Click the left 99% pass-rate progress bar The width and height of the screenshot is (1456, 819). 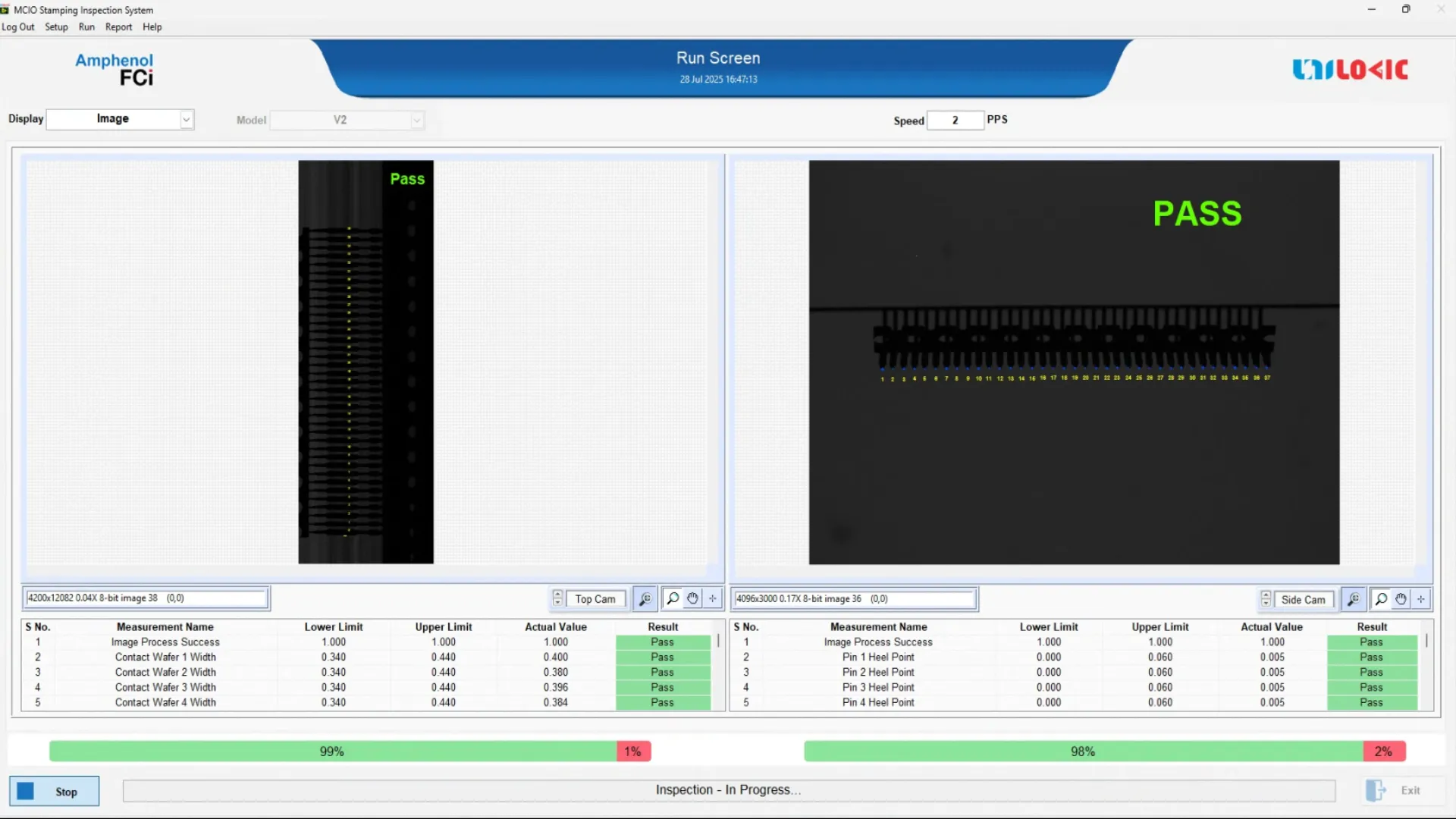click(x=332, y=752)
